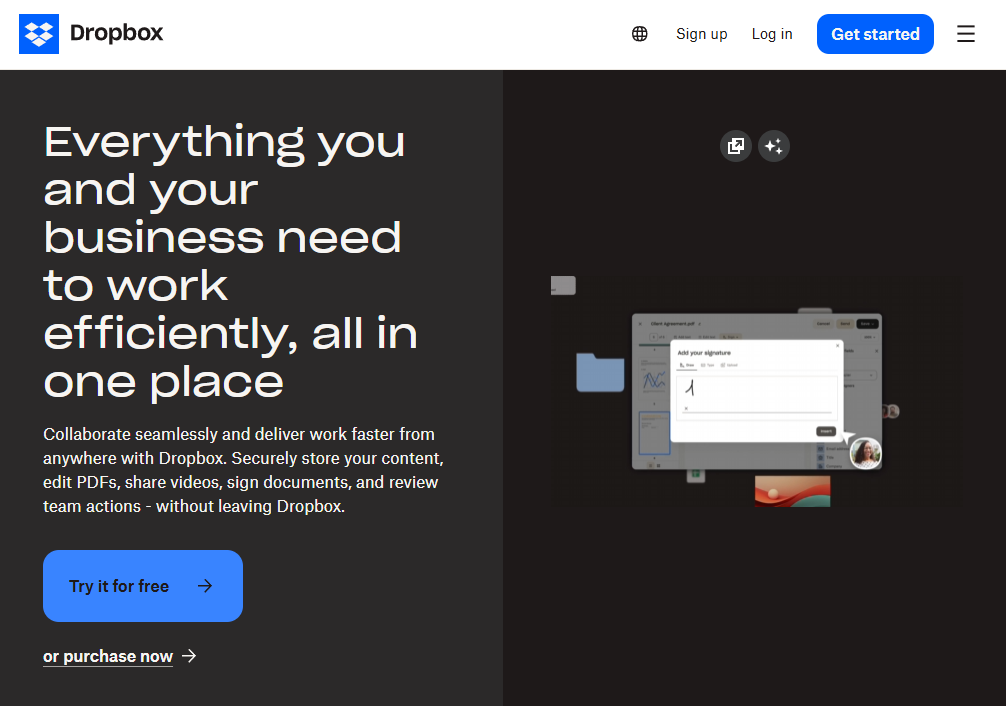Click the Dropbox logo icon
1006x706 pixels.
(39, 34)
